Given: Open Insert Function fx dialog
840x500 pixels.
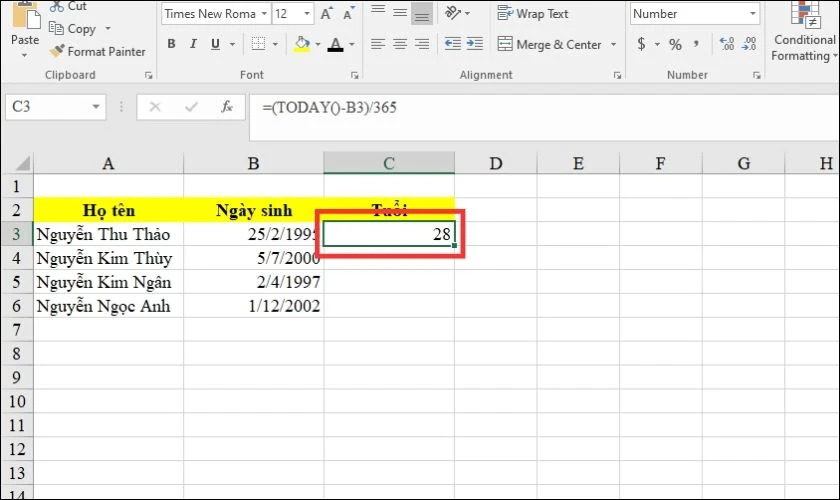Looking at the screenshot, I should coord(227,107).
